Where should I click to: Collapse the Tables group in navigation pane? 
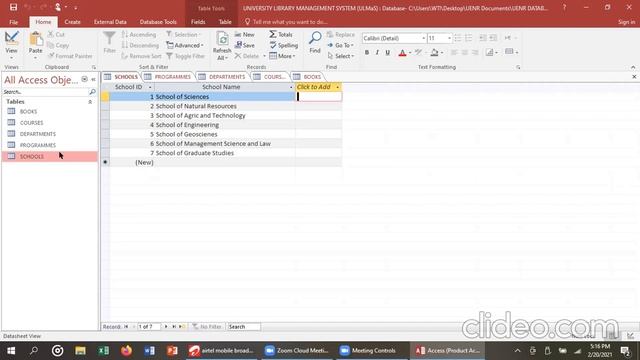[x=90, y=102]
